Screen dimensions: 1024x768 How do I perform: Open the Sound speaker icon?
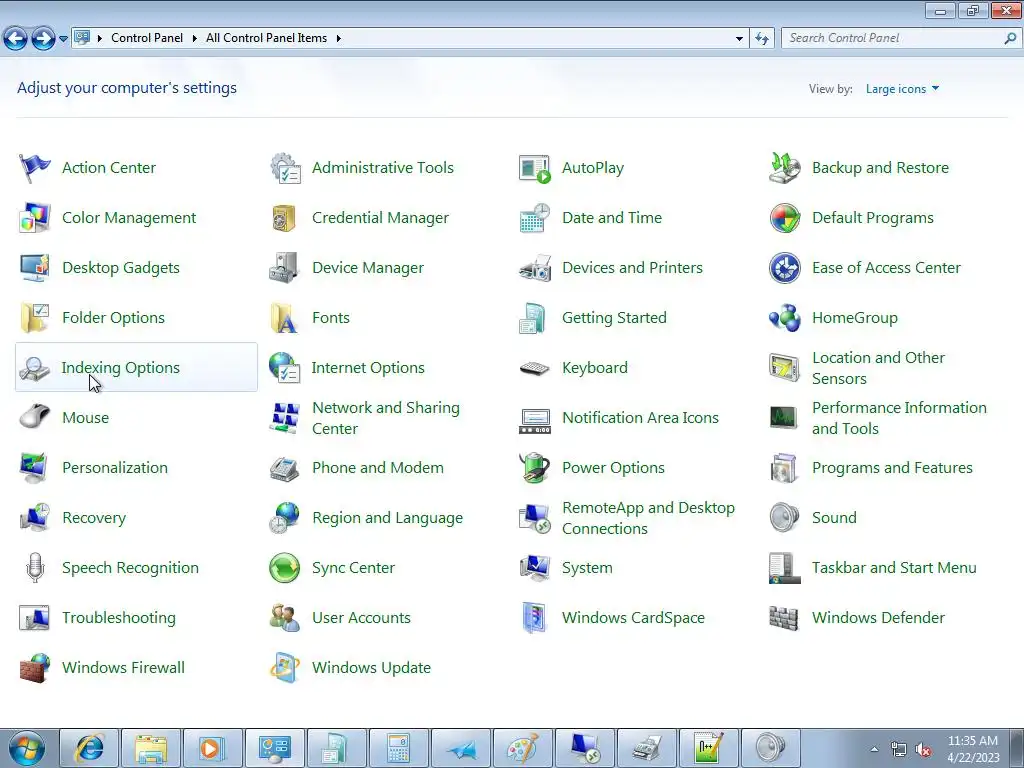(x=784, y=518)
